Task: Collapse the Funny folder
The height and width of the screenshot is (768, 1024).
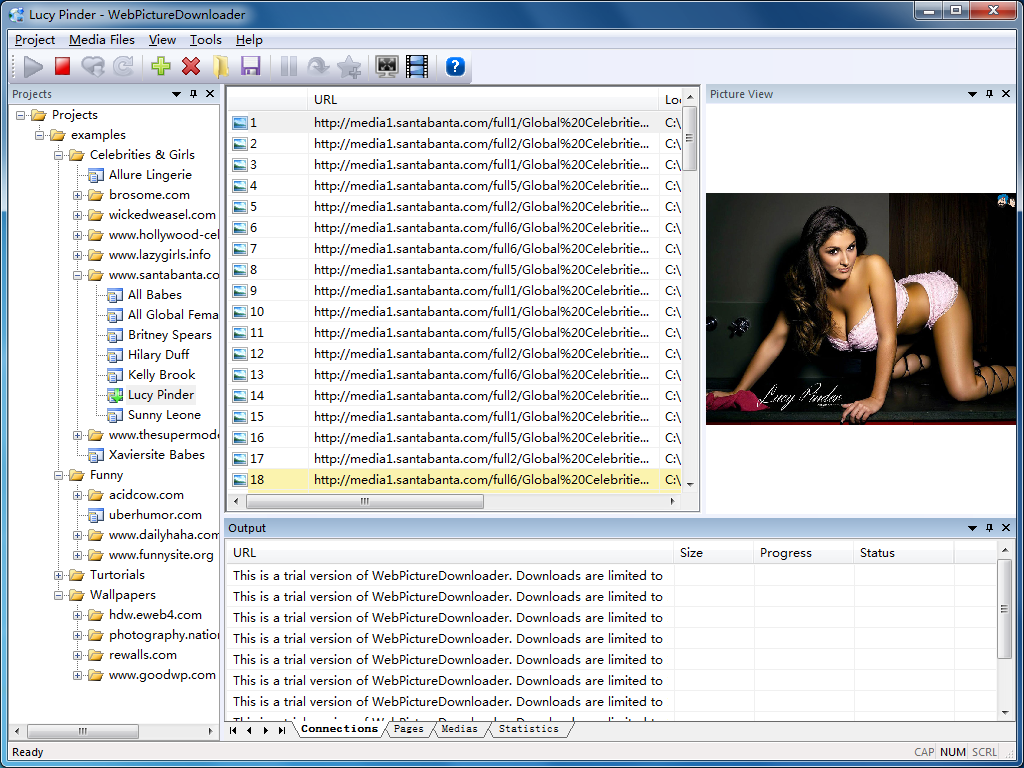Action: point(58,475)
